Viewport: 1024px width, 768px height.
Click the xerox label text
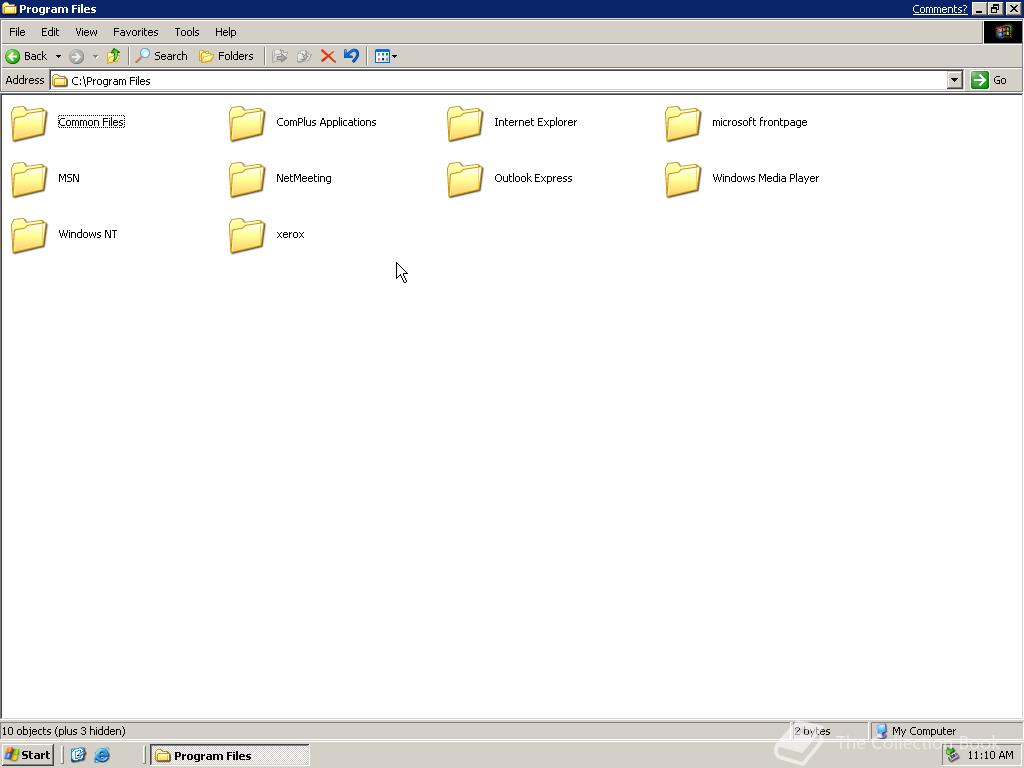(x=291, y=234)
